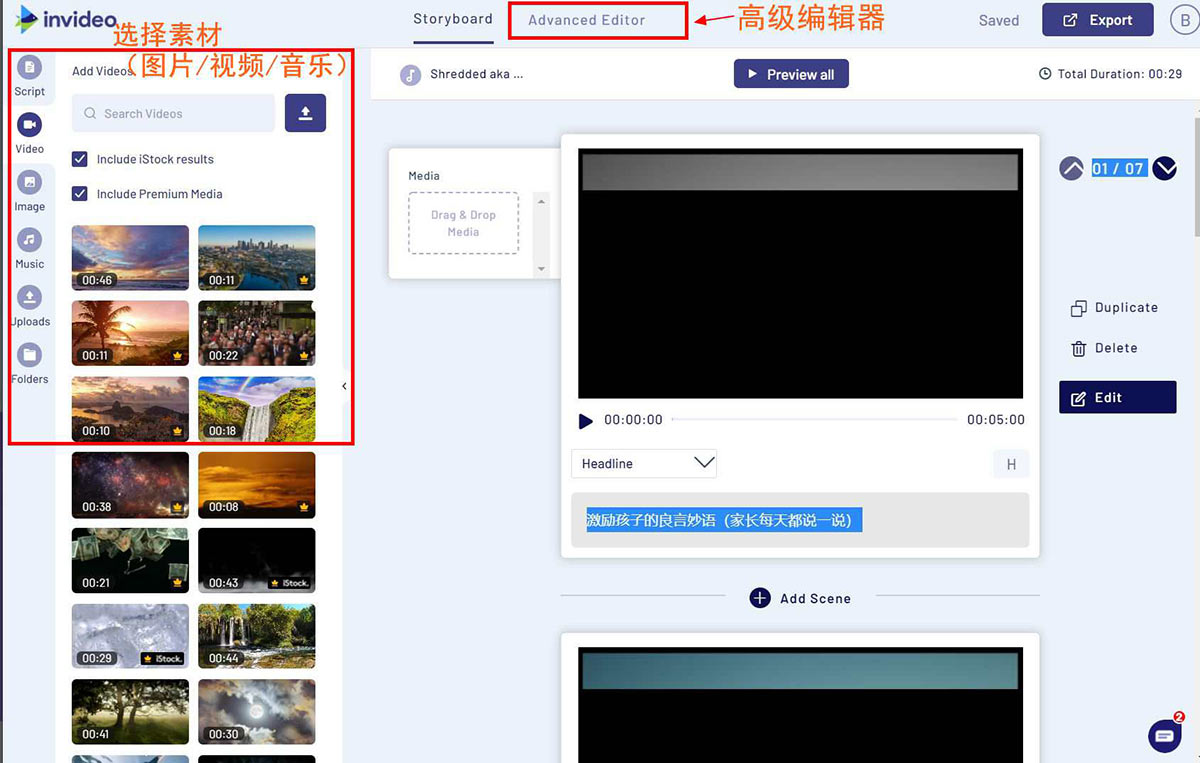Image resolution: width=1200 pixels, height=763 pixels.
Task: Collapse the media side panel arrow
Action: click(x=344, y=386)
